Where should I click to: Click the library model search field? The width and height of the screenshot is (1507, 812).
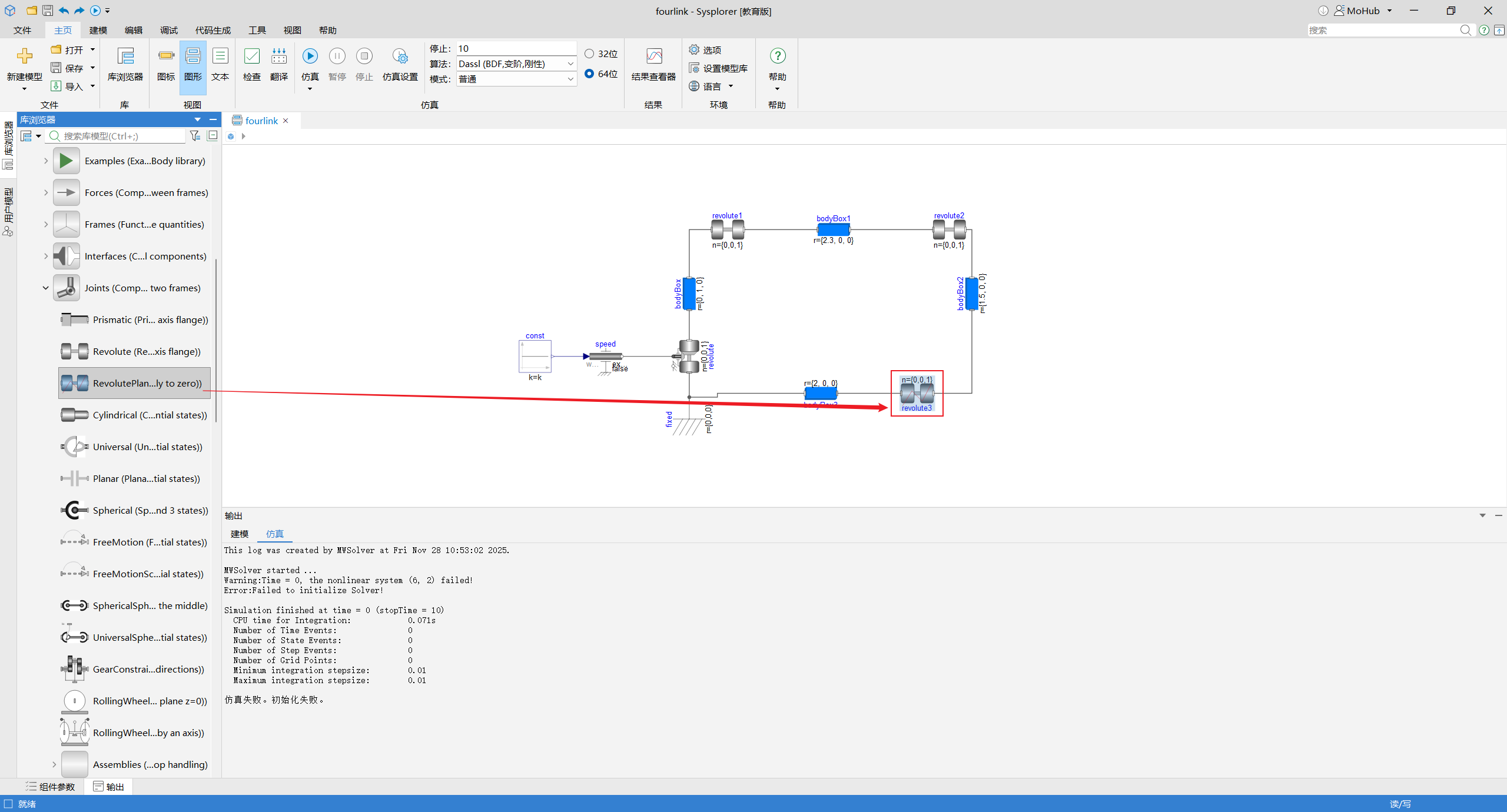coord(117,136)
